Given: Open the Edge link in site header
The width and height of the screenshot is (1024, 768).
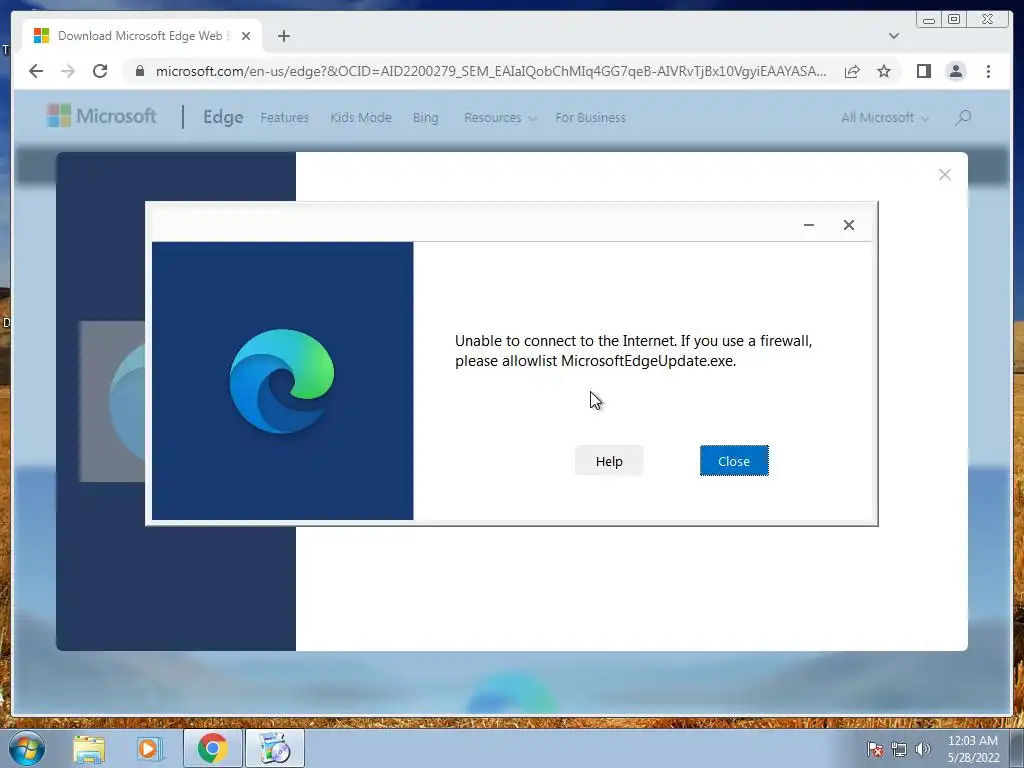Looking at the screenshot, I should 223,117.
